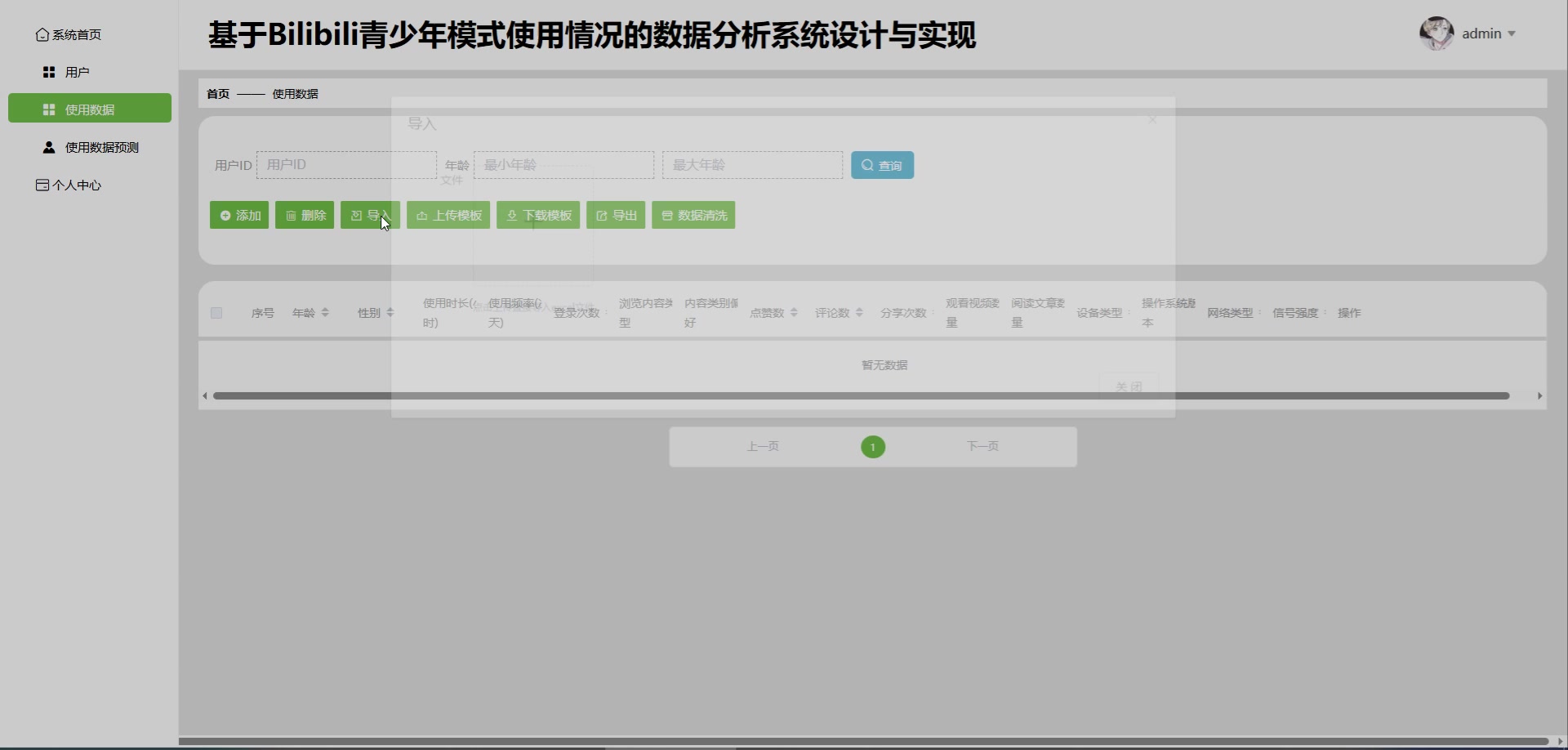The image size is (1568, 750).
Task: Sort table by the 年龄 sort arrows
Action: tap(325, 313)
